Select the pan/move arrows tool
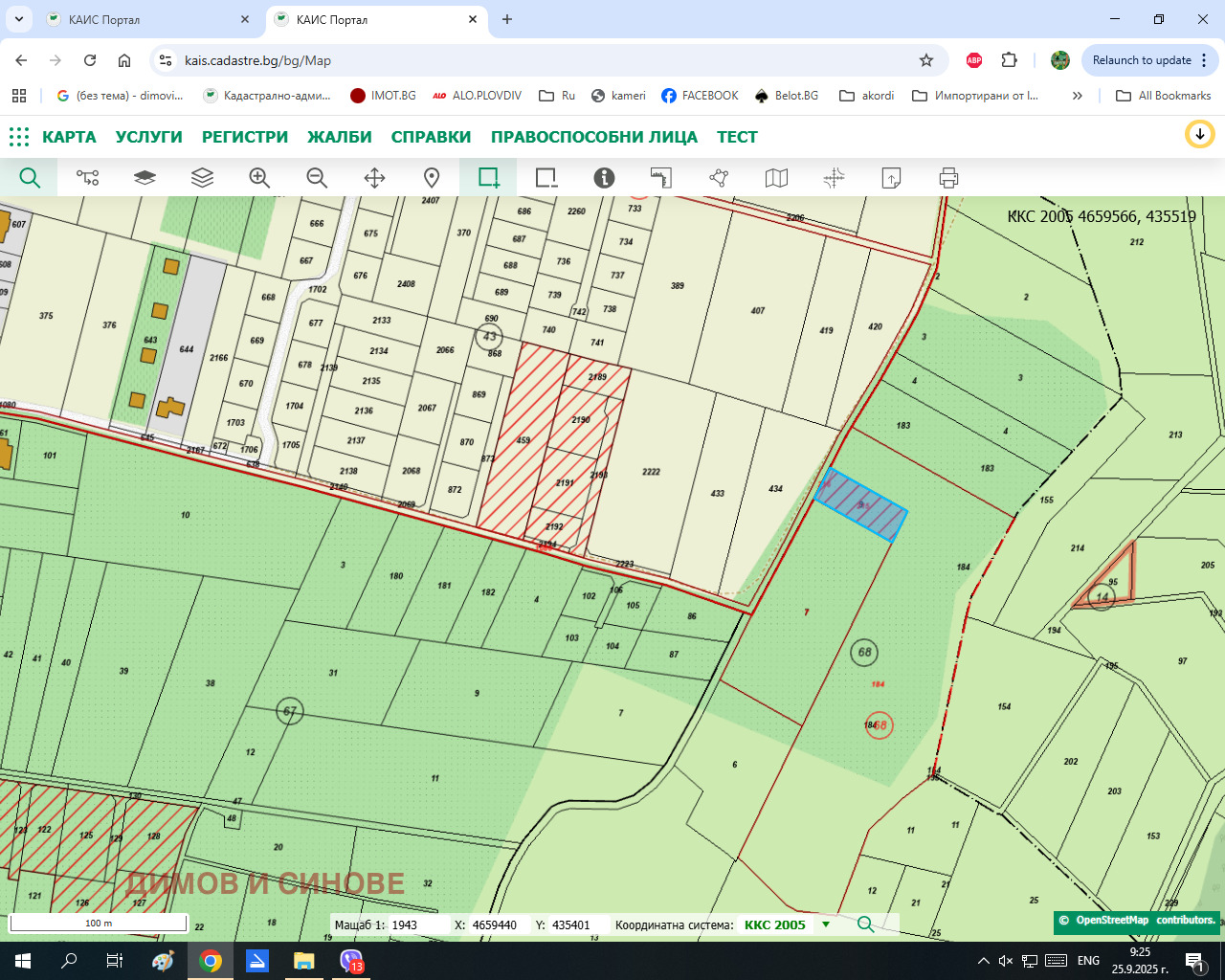The width and height of the screenshot is (1225, 980). 374,178
